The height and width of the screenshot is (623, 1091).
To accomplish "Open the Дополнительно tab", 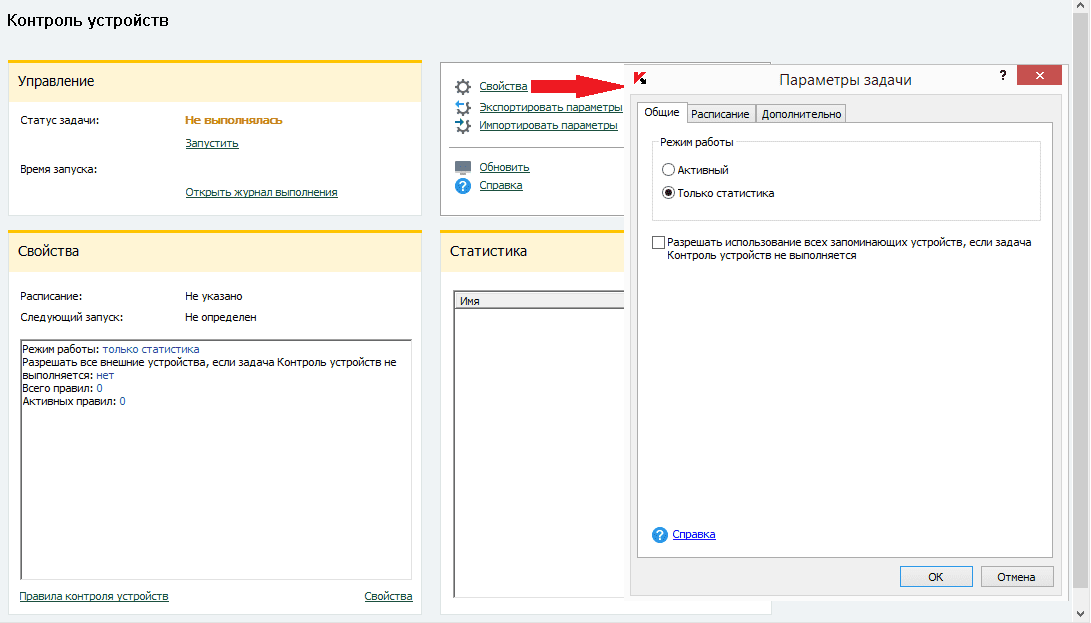I will (802, 114).
